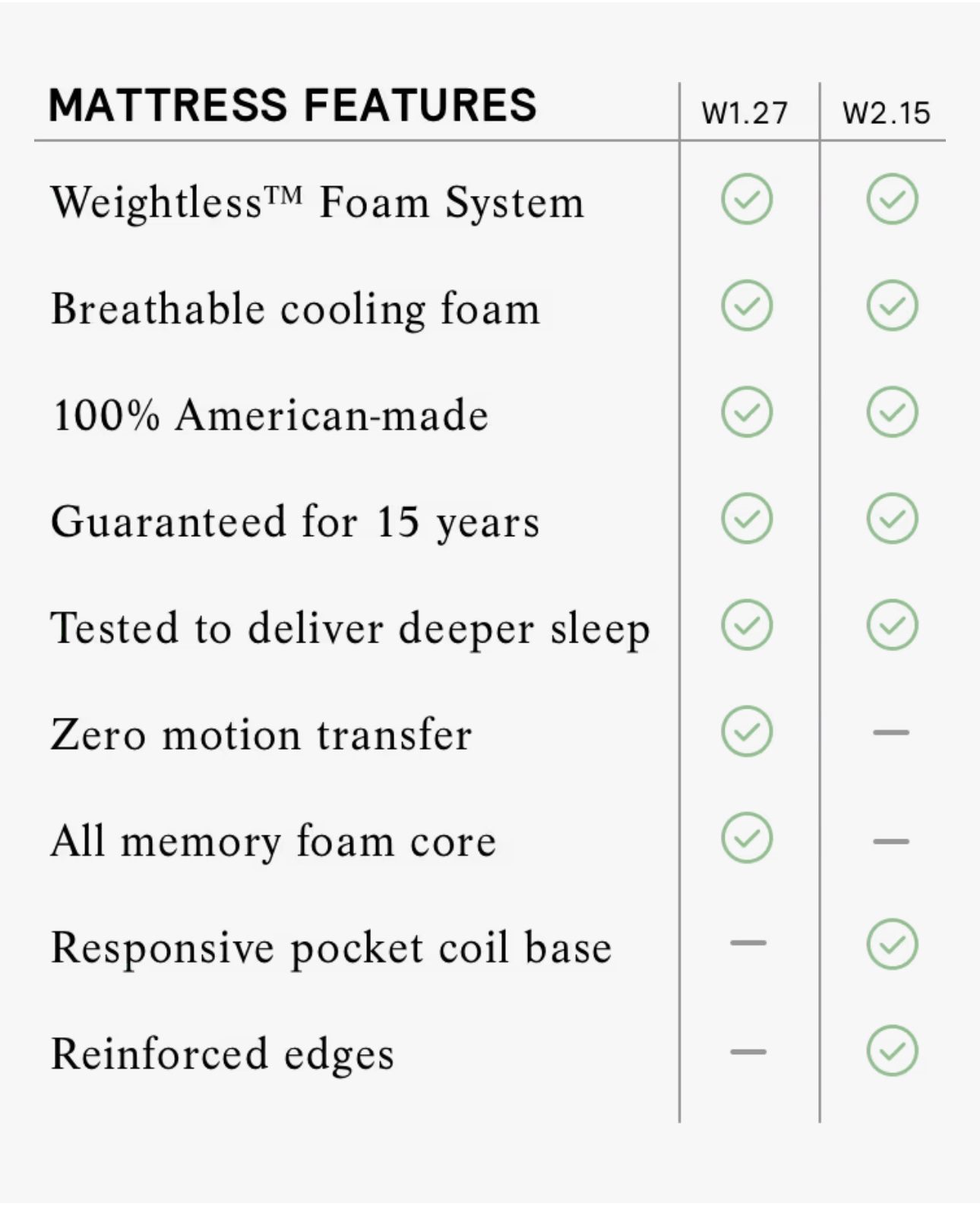Click the Zero motion transfer label

pyautogui.click(x=261, y=735)
